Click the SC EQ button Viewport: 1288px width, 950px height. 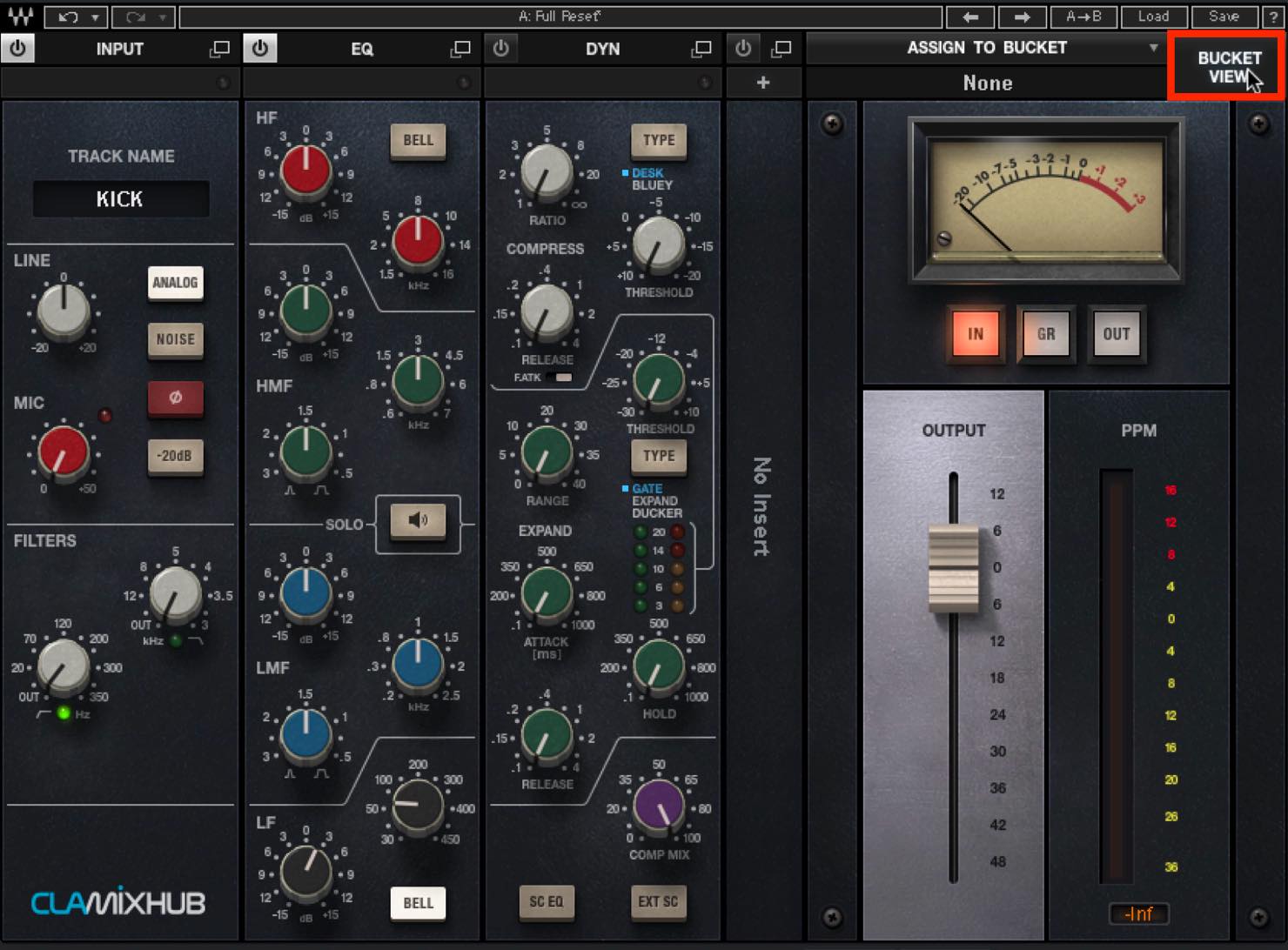coord(547,902)
